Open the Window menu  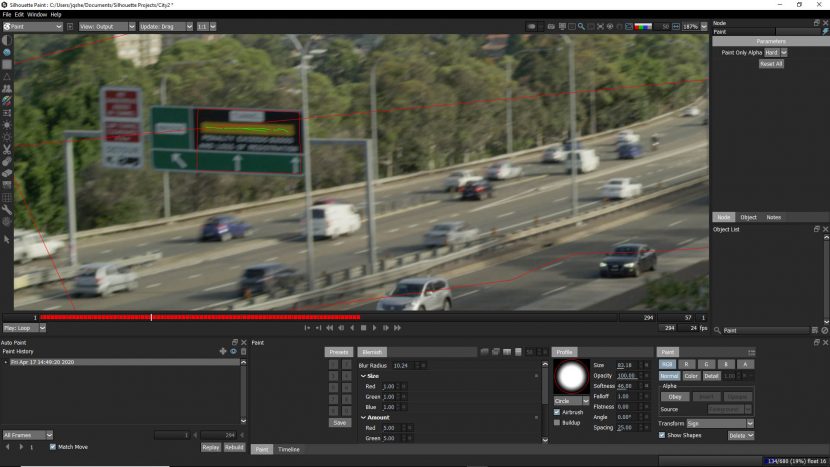coord(37,15)
